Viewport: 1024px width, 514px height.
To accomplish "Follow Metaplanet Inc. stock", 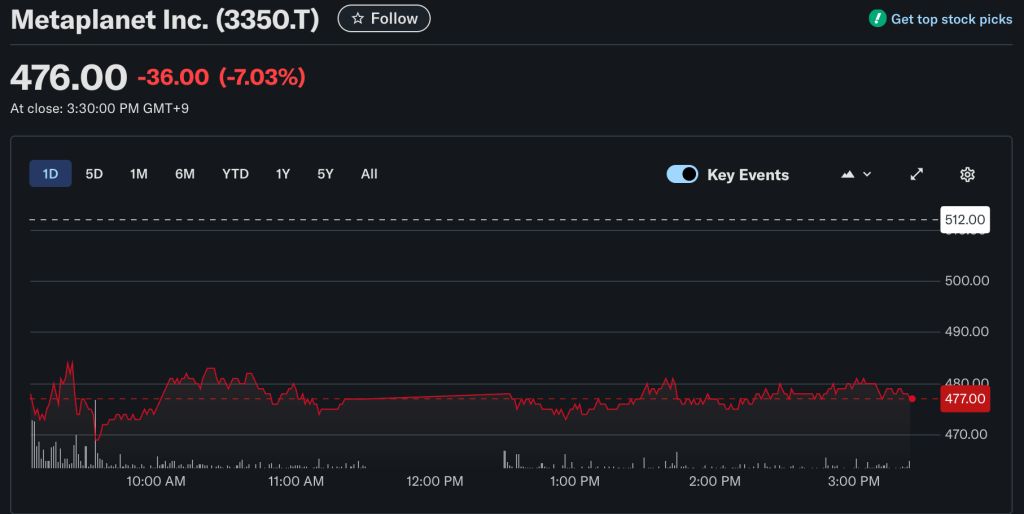I will click(x=384, y=18).
